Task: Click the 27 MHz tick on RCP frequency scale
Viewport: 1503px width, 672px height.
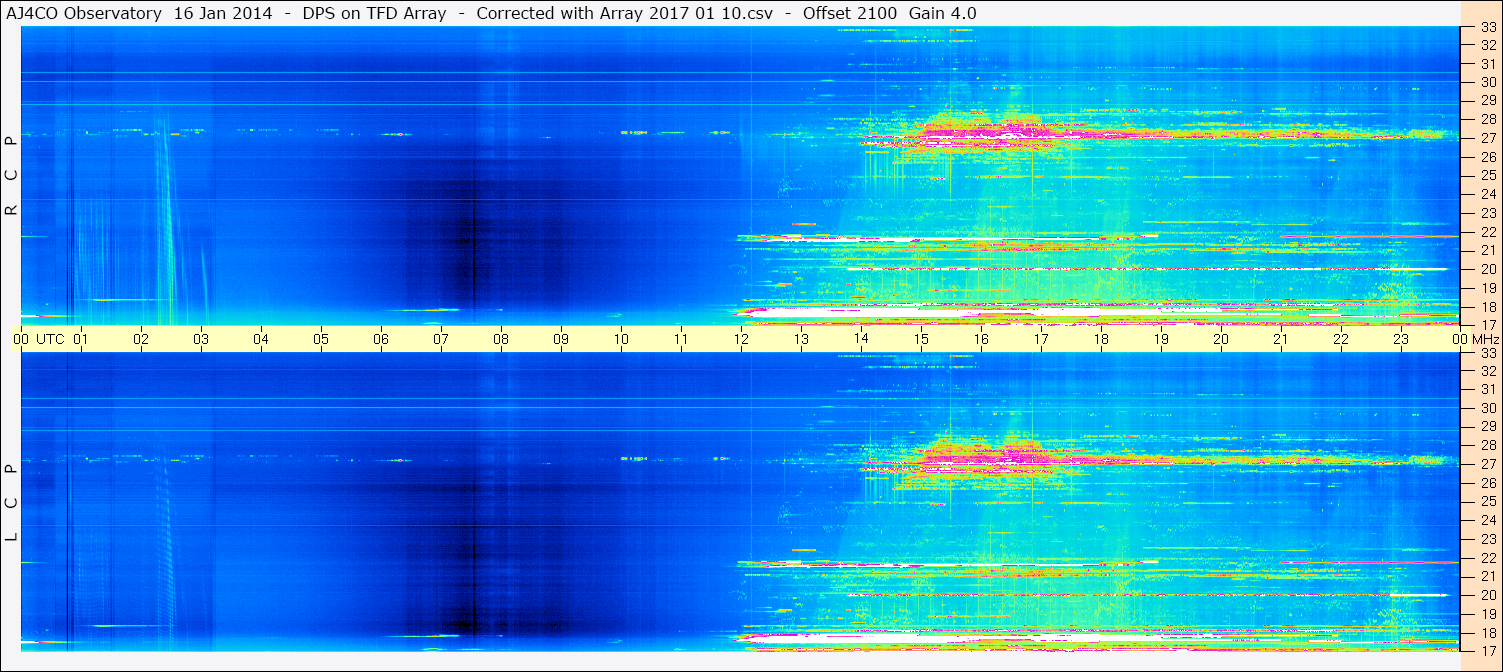Action: [x=1487, y=138]
